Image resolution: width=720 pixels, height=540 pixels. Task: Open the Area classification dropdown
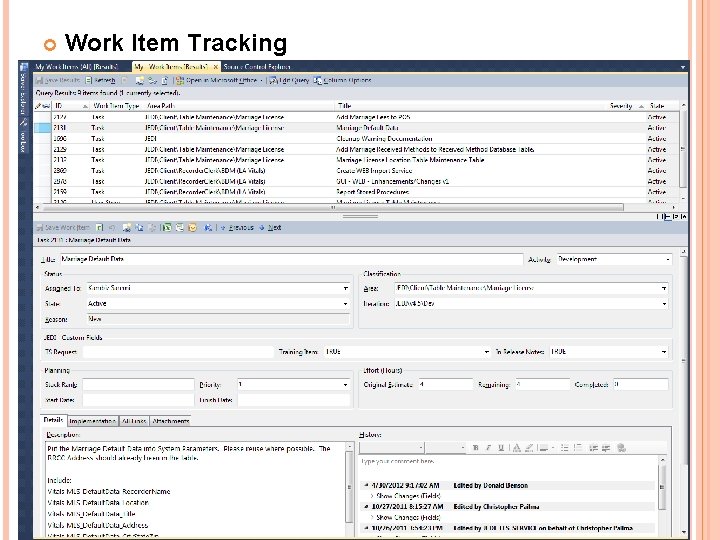[x=664, y=288]
